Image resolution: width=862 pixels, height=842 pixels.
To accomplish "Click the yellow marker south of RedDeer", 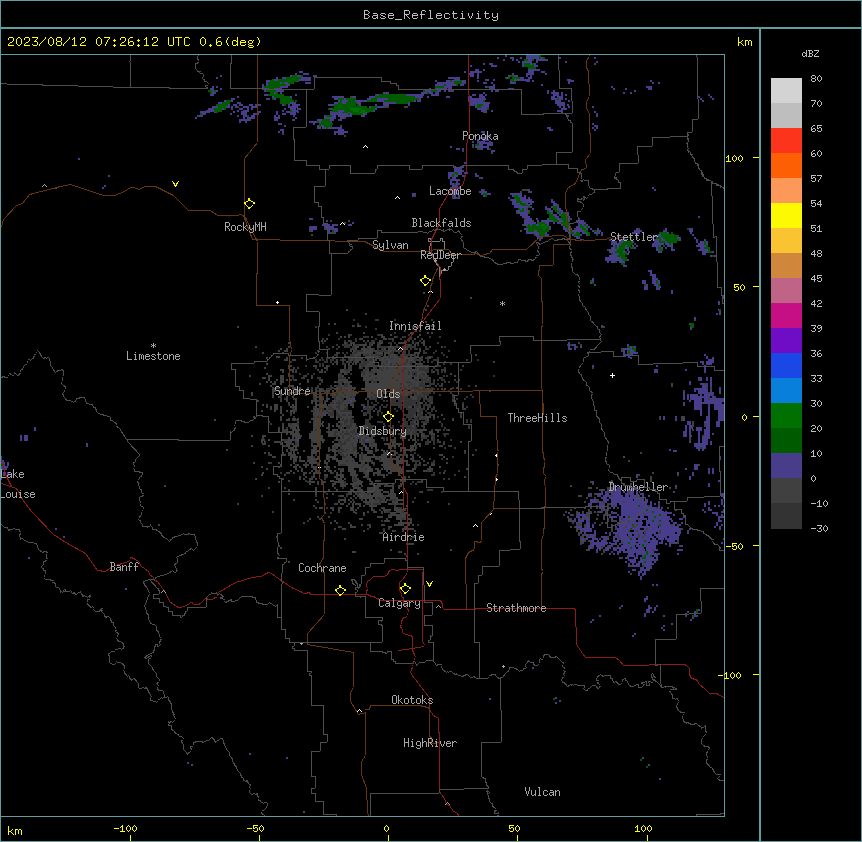I will point(426,281).
